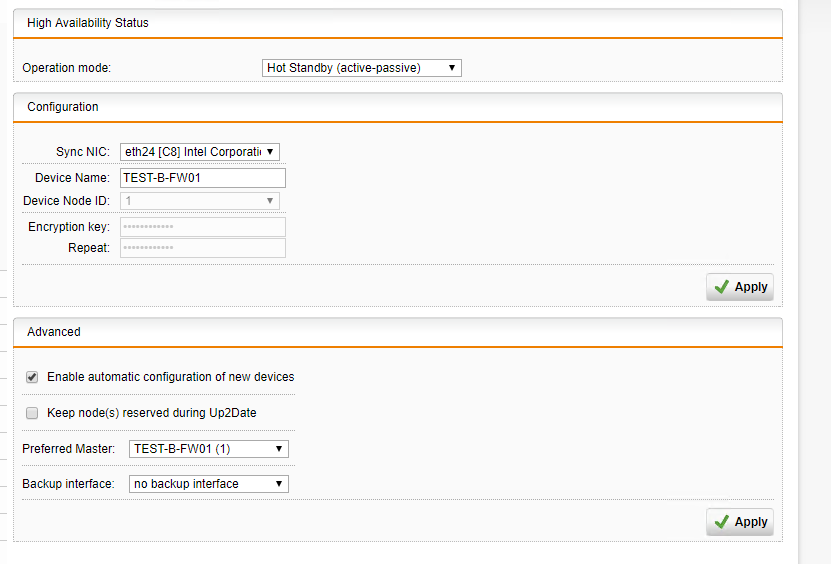The height and width of the screenshot is (564, 831).
Task: Expand the Sync NIC dropdown
Action: click(200, 152)
